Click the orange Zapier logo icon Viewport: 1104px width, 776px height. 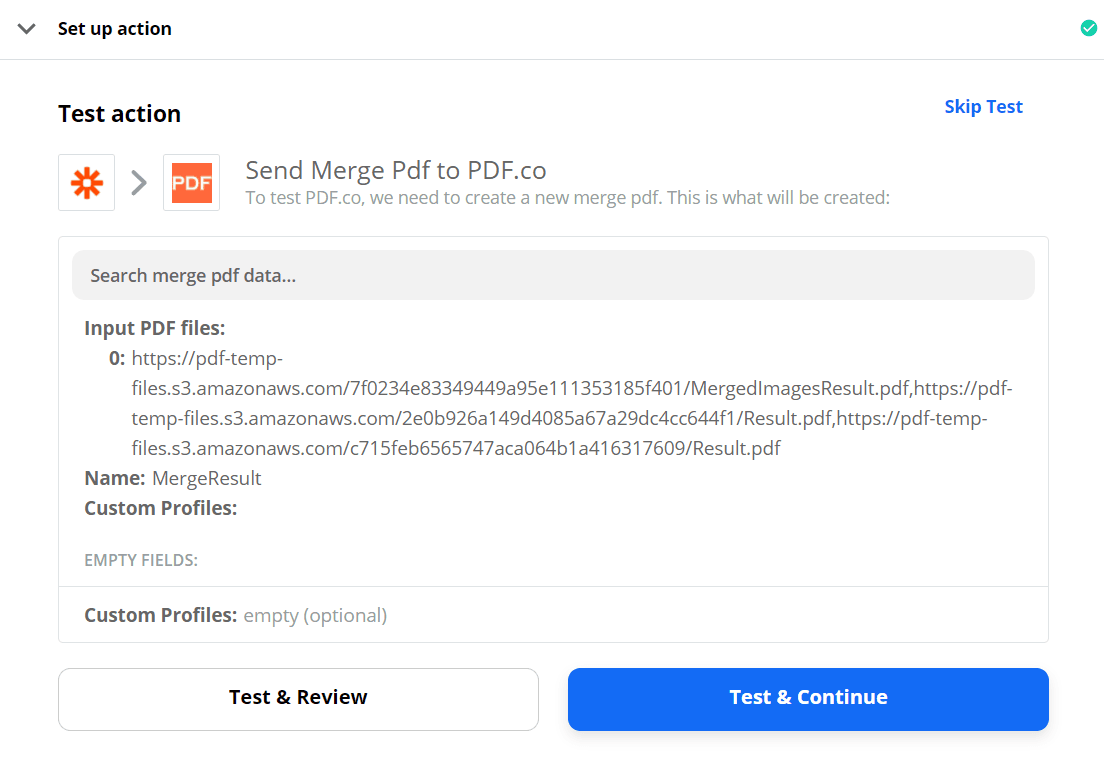point(87,183)
